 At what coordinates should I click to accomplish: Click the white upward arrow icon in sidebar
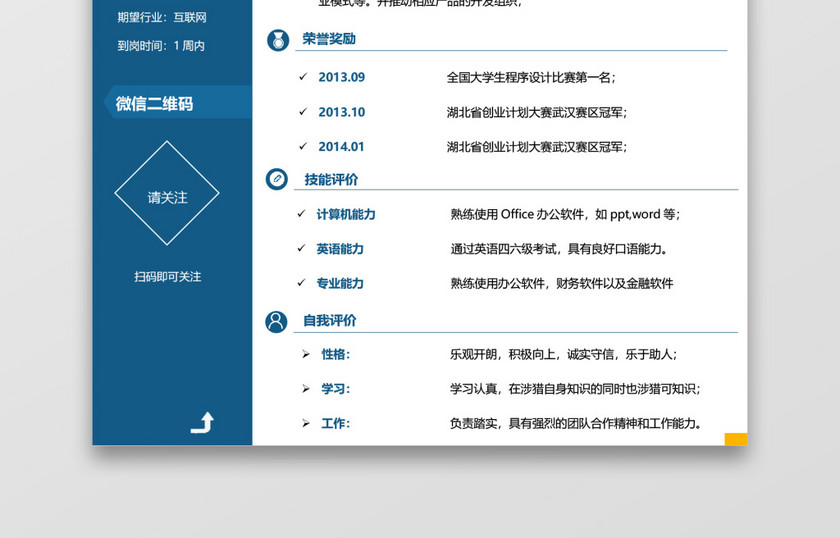(202, 422)
